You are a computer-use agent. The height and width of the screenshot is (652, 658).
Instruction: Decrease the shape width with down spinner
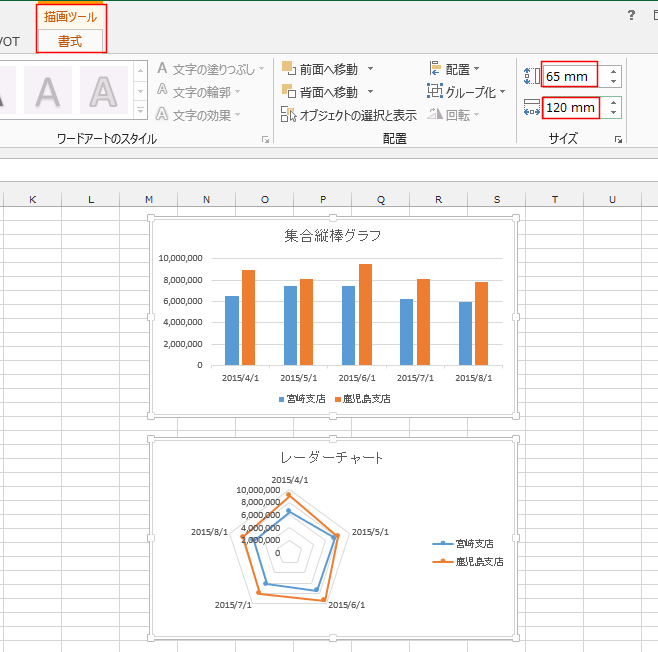click(613, 112)
